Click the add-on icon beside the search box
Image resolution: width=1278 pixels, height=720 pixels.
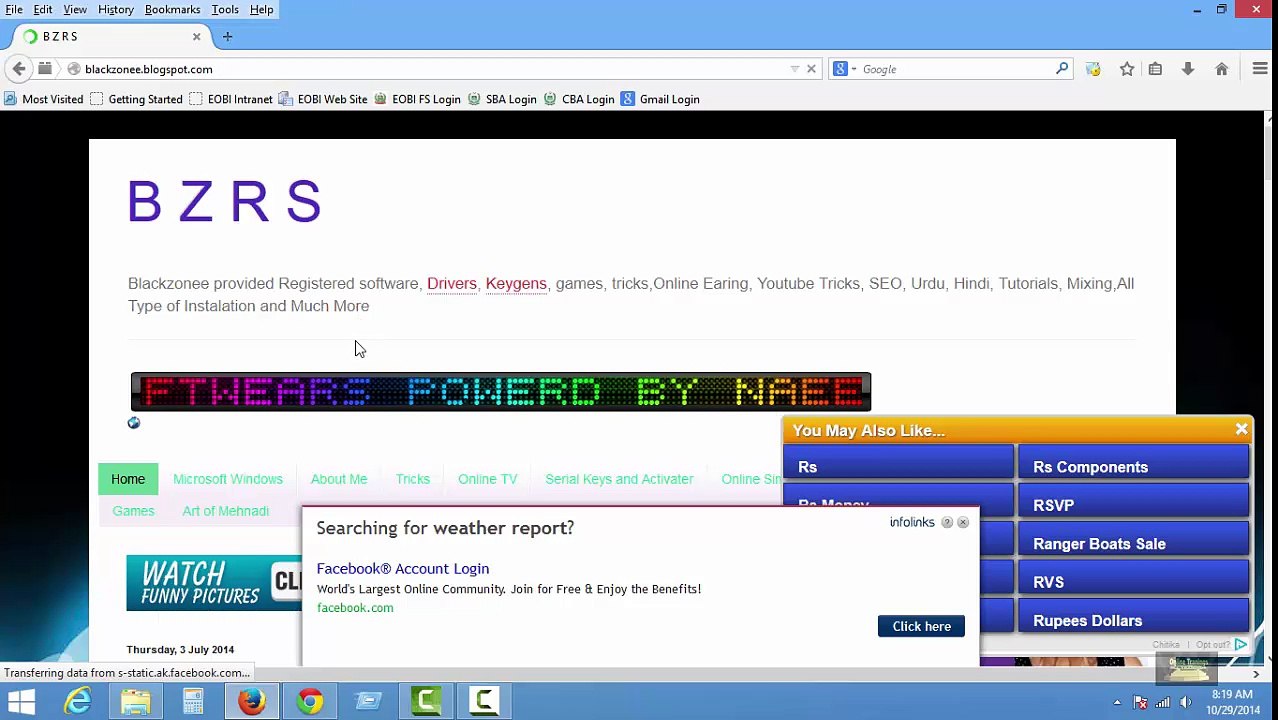[1093, 69]
